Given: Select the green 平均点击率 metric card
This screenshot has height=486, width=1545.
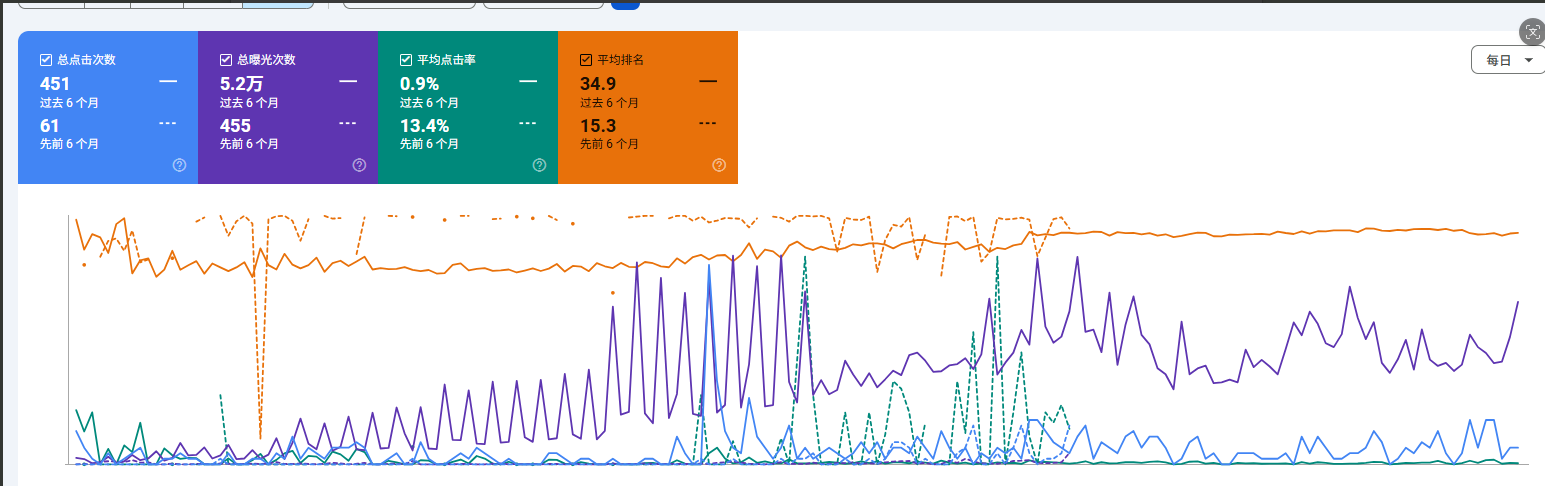Looking at the screenshot, I should pos(468,108).
